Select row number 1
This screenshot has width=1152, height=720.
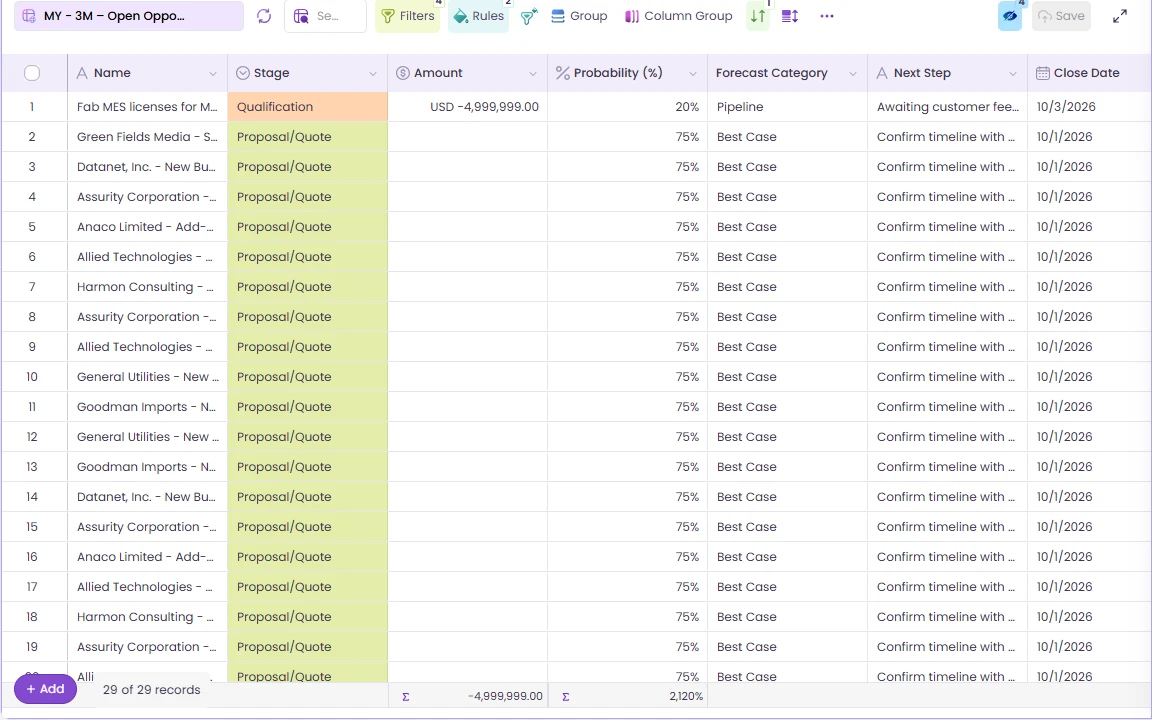coord(32,107)
